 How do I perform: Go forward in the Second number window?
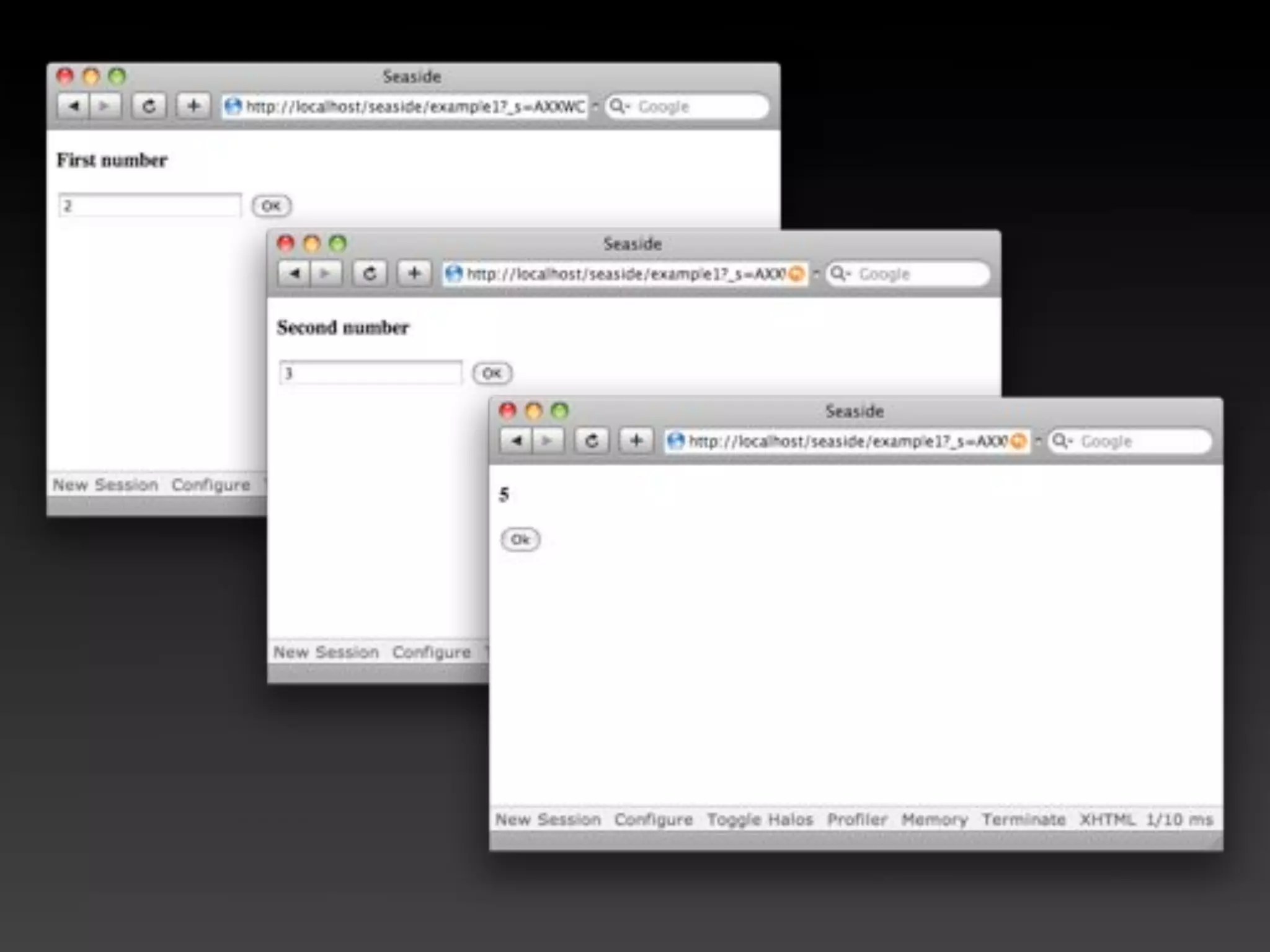tap(326, 273)
